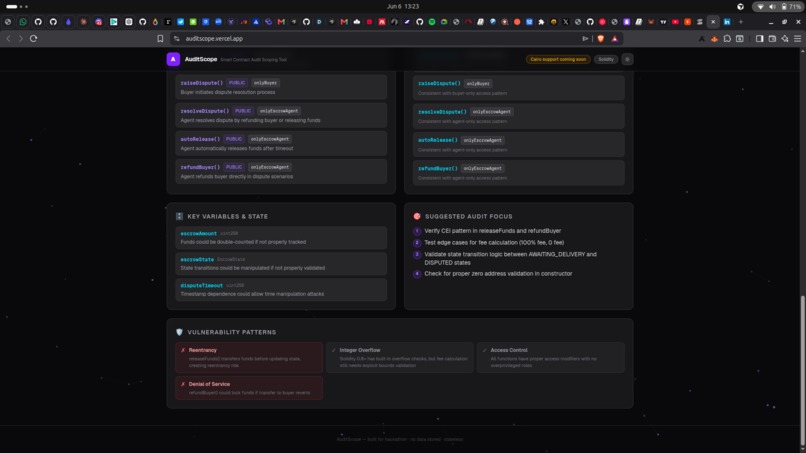
Task: Click the page vertical scrollbar thumb
Action: point(802,370)
